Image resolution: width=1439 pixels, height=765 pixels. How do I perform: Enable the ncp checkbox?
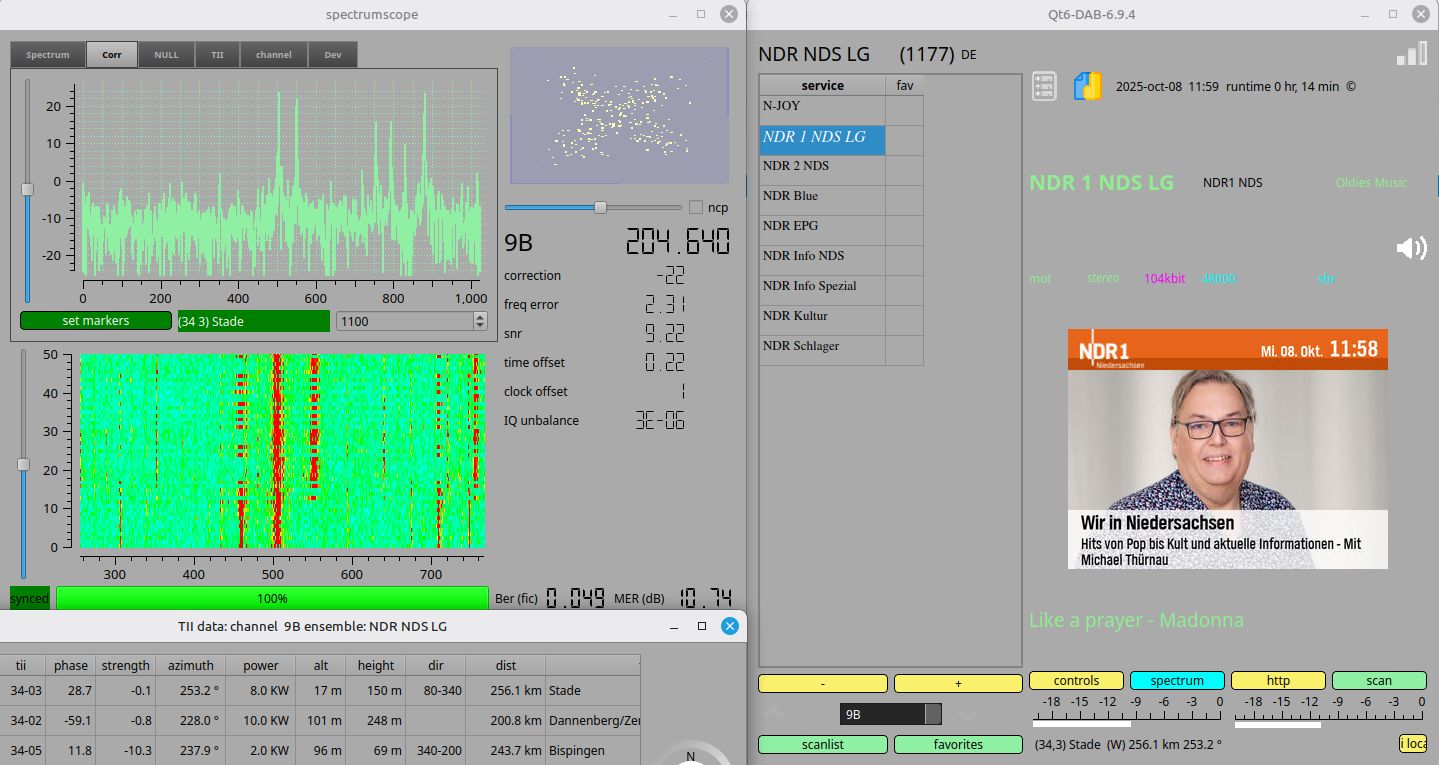696,207
